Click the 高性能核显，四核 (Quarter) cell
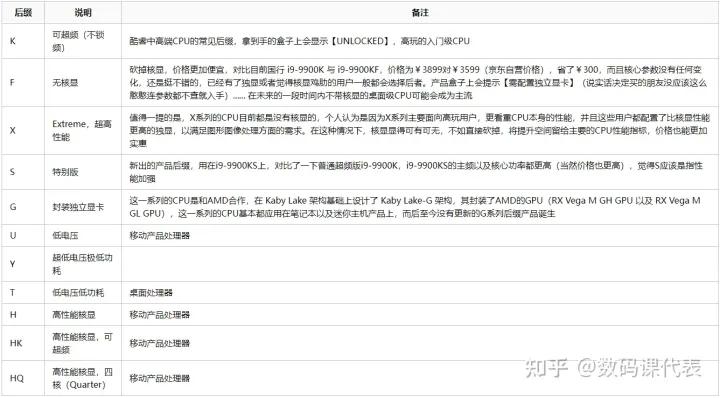This screenshot has height=398, width=720. pyautogui.click(x=83, y=378)
